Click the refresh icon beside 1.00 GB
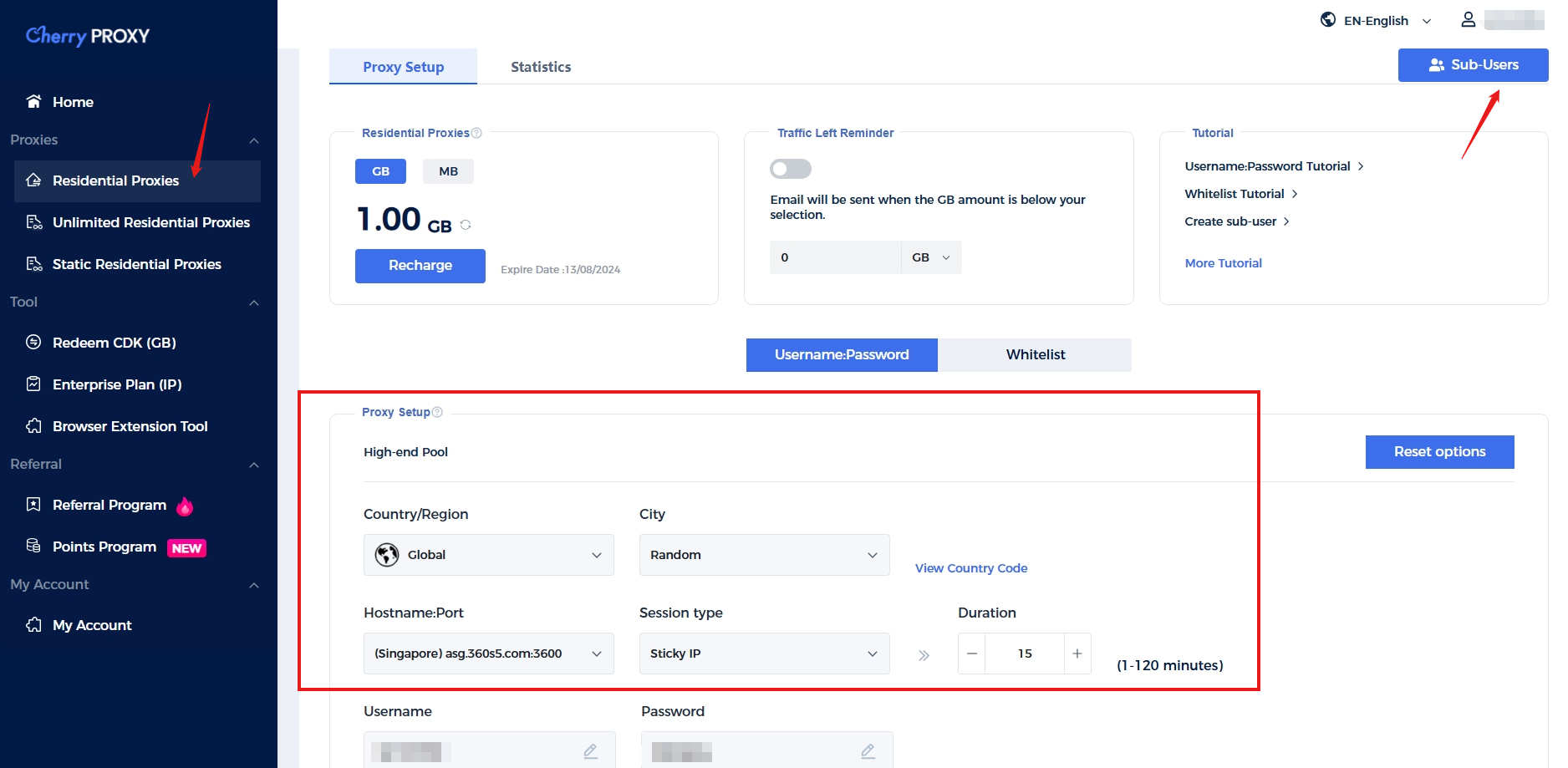This screenshot has height=768, width=1568. pos(466,225)
